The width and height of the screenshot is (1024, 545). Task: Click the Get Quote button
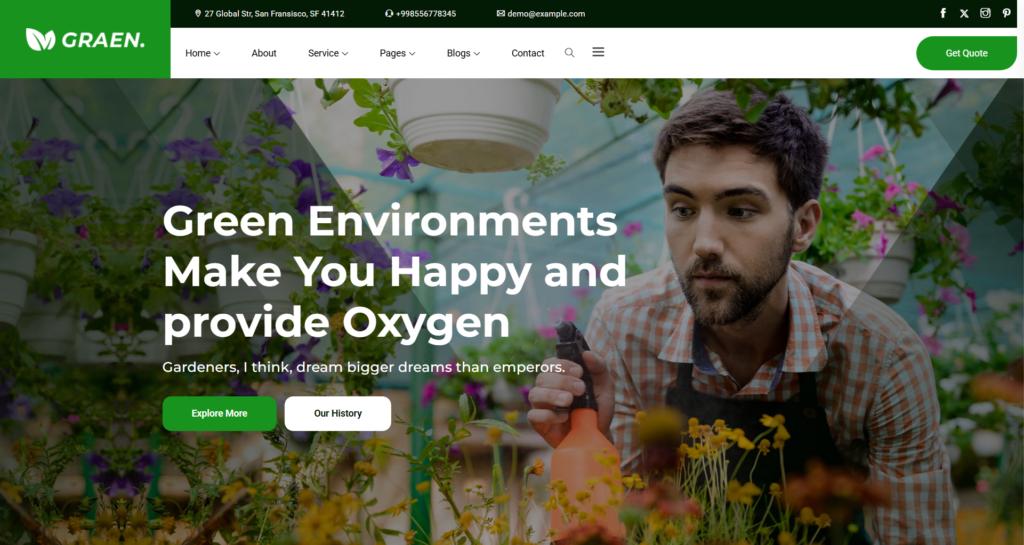967,54
